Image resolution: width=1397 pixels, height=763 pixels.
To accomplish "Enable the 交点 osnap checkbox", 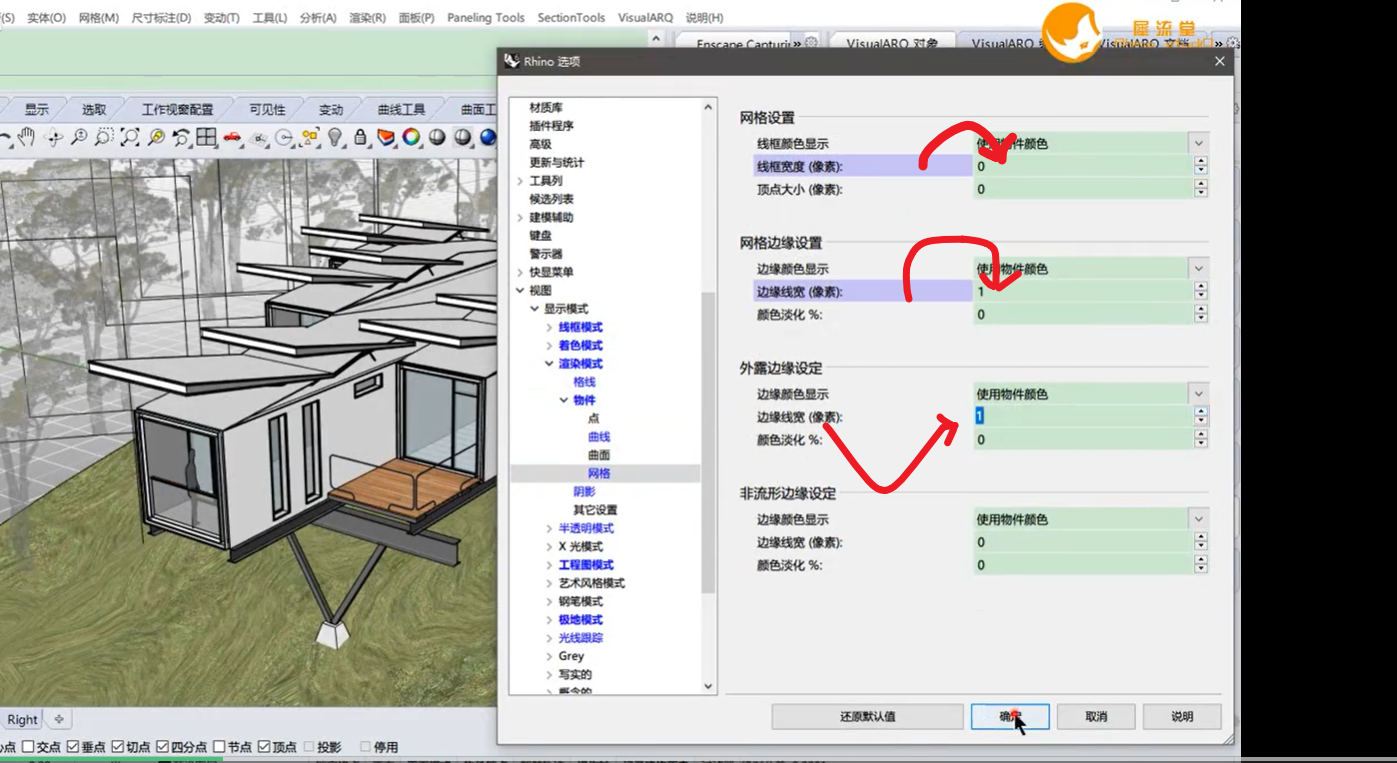I will (x=28, y=747).
